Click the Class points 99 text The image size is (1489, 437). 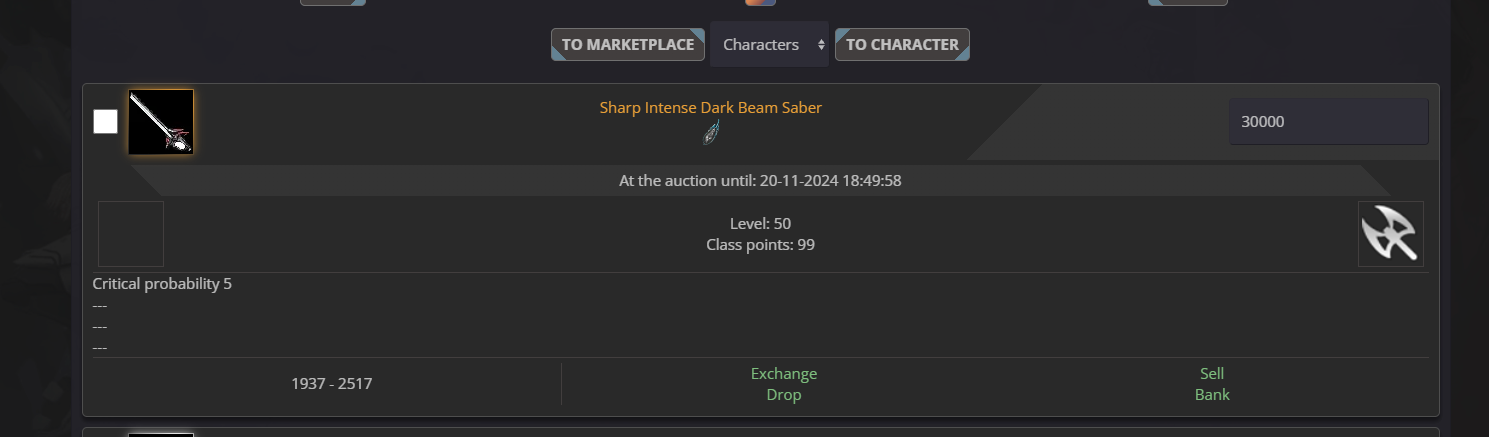pyautogui.click(x=760, y=244)
